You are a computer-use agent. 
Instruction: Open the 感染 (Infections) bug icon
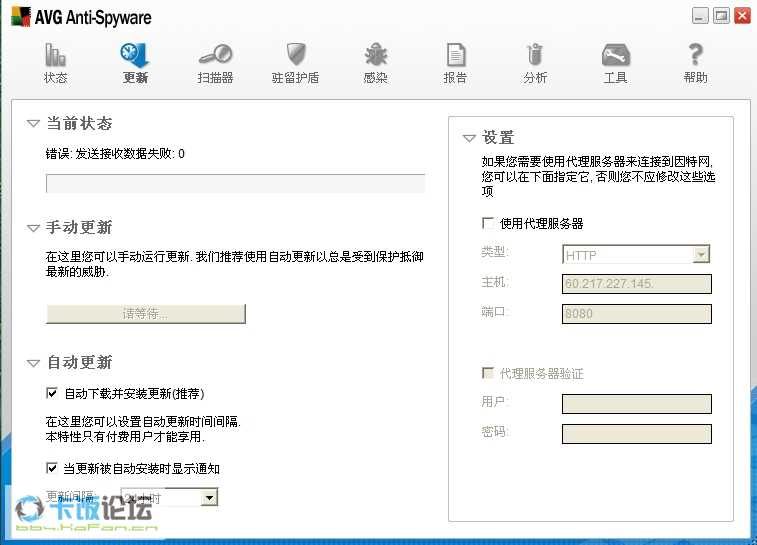(x=376, y=55)
